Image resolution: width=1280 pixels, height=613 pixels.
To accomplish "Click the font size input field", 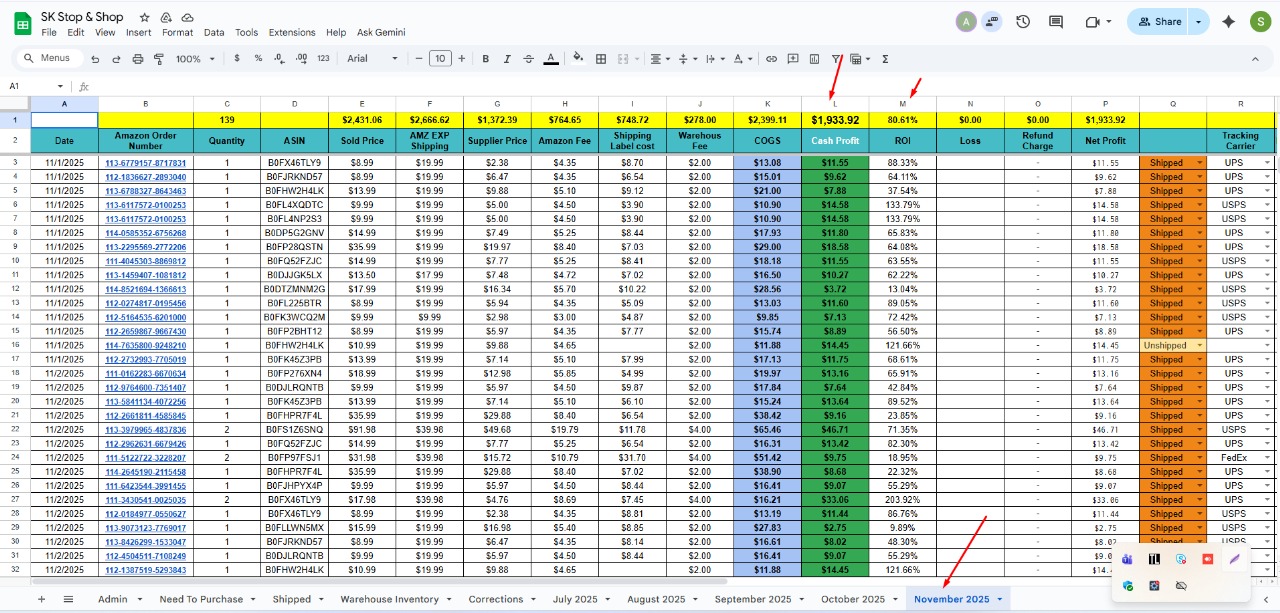I will (x=440, y=59).
